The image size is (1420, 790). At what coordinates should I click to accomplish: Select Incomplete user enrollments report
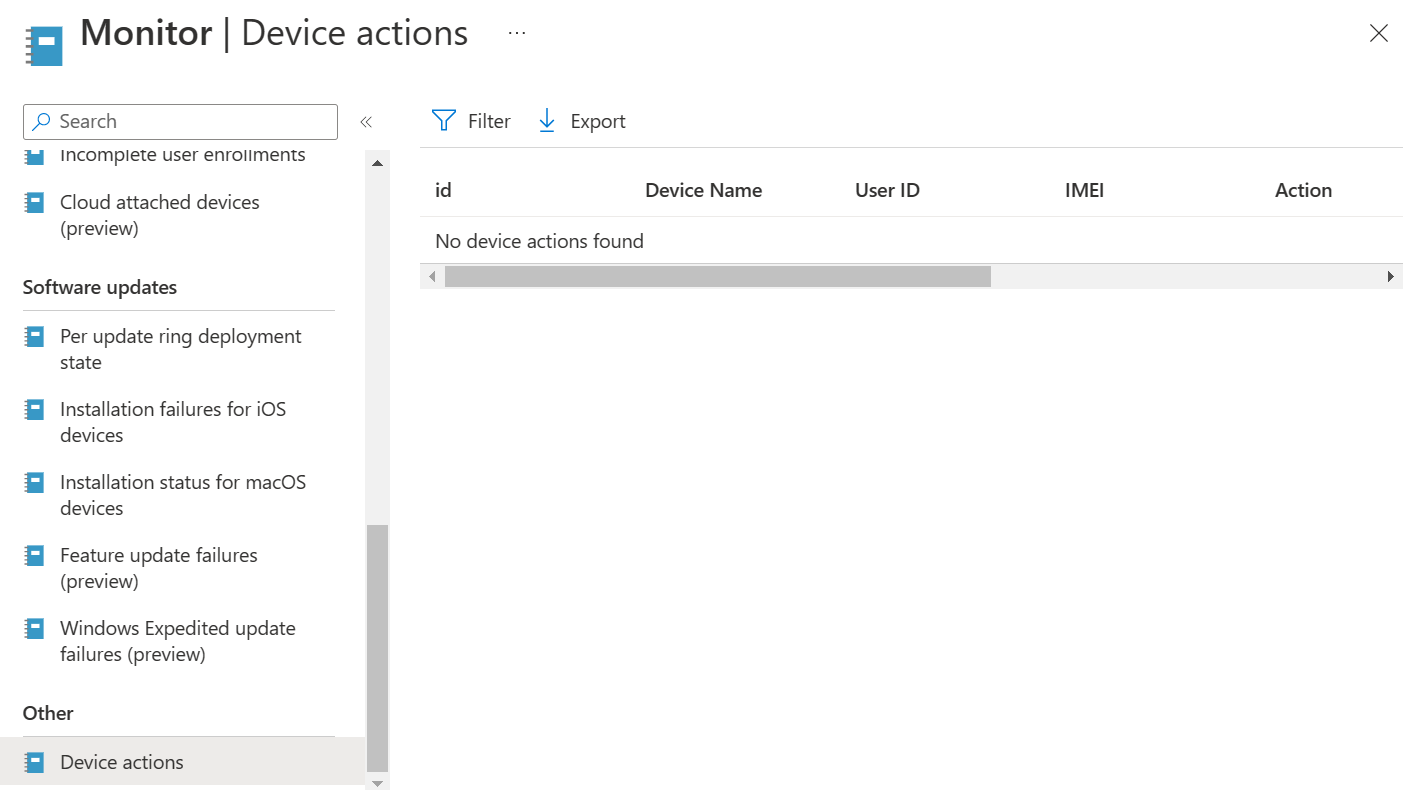point(181,154)
